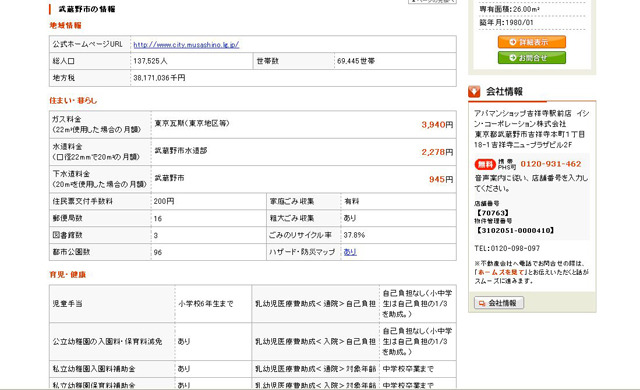Viewport: 640px width, 390px height.
Task: Click the toll-free number 0120-931-462
Action: pos(551,164)
